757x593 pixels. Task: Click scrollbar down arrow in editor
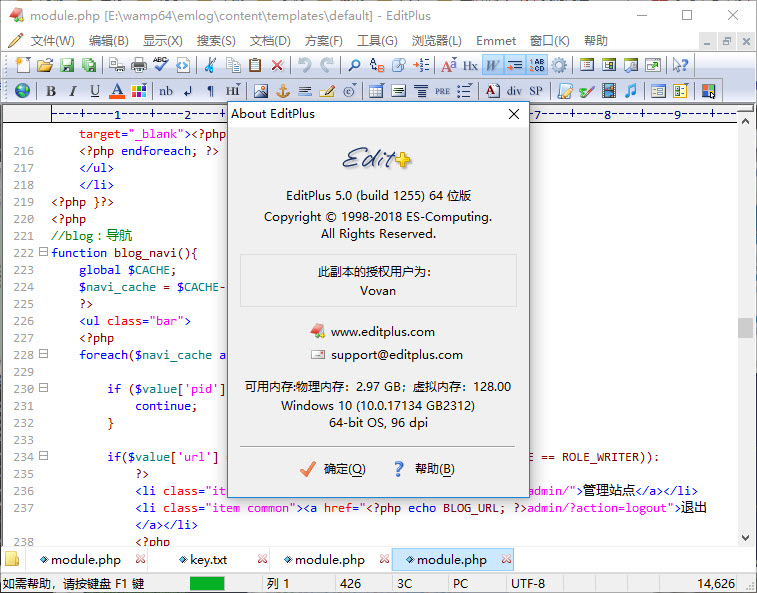click(745, 537)
